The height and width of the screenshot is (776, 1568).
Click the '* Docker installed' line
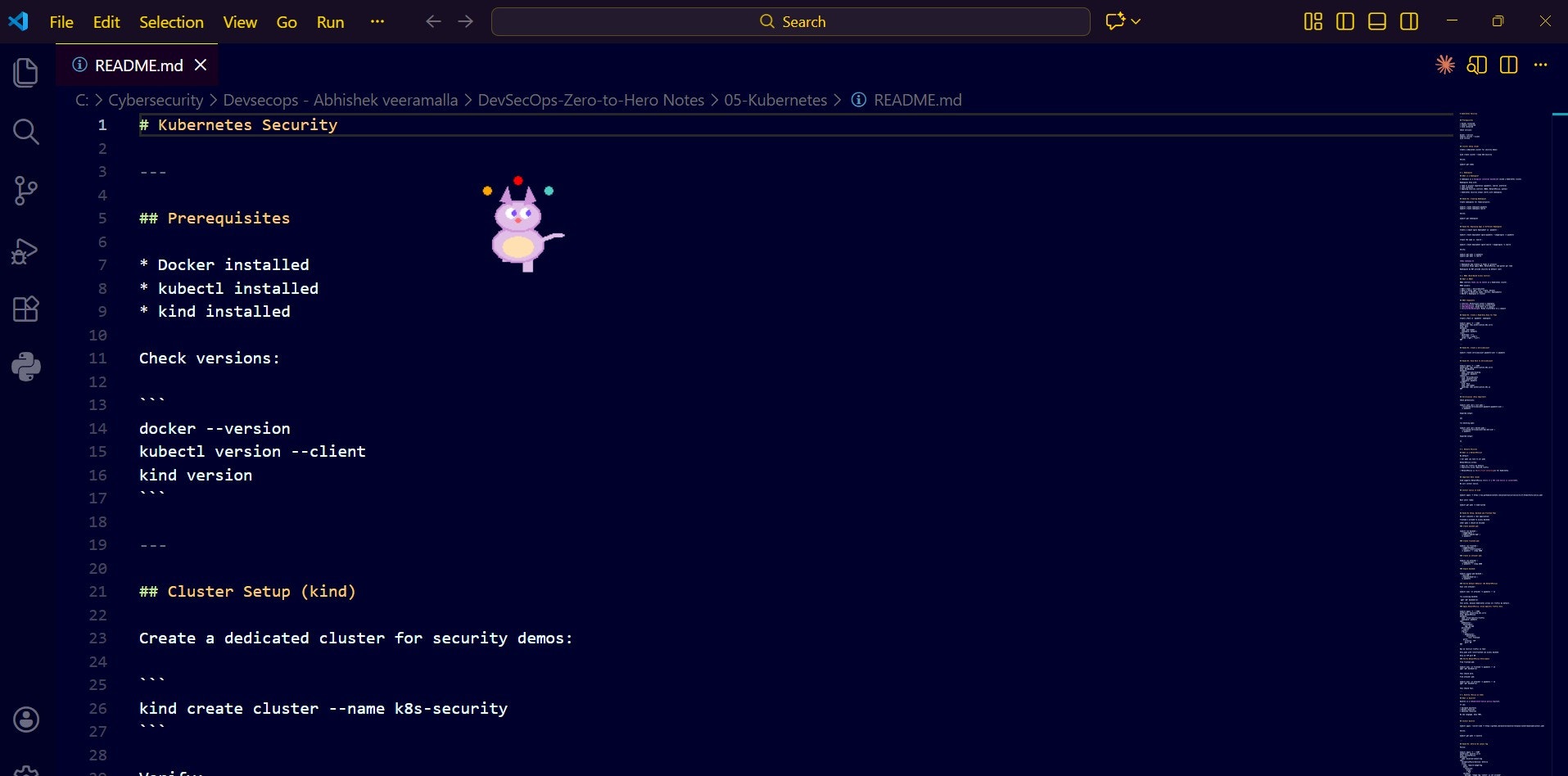(224, 264)
